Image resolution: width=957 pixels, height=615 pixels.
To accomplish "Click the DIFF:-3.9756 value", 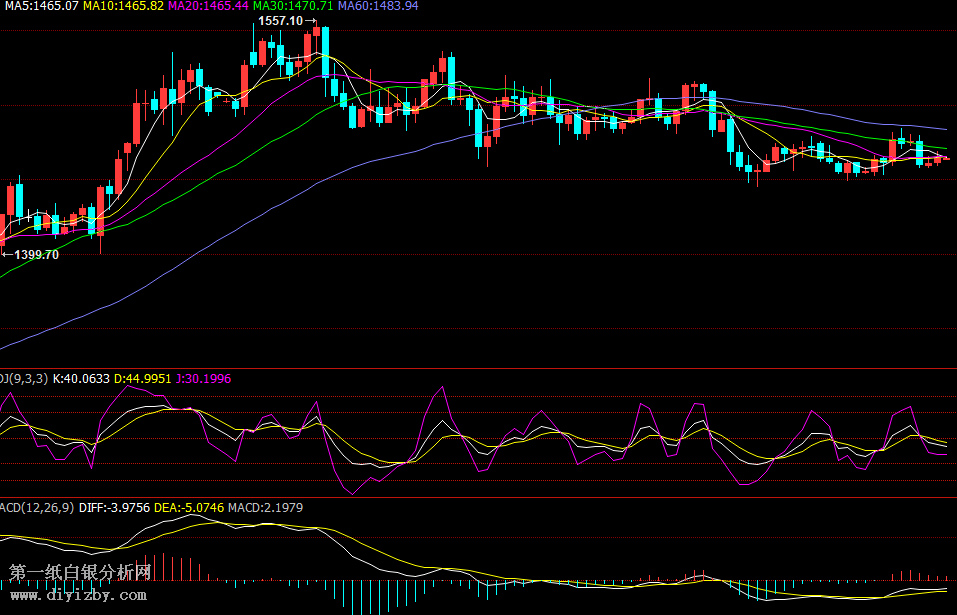I will coord(114,508).
